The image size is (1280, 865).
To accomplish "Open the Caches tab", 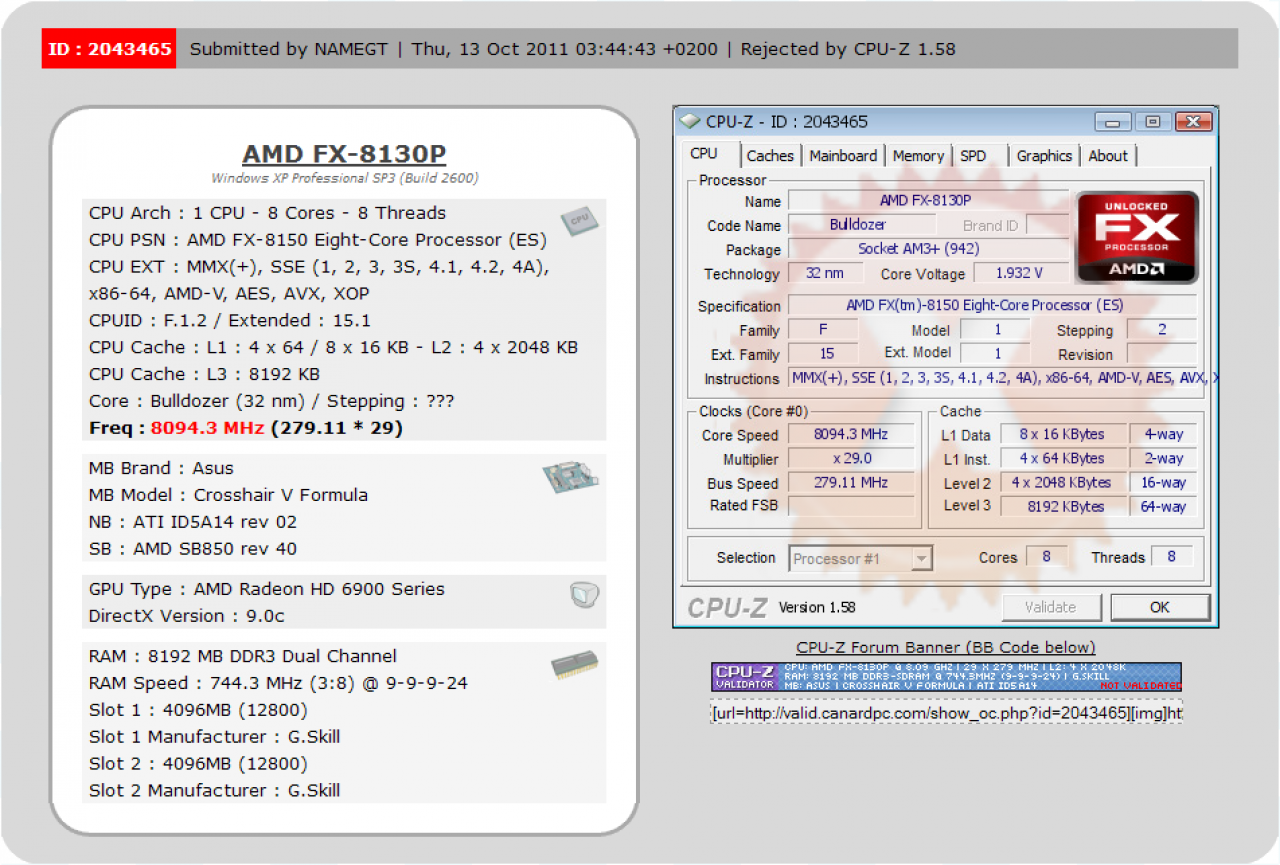I will [770, 156].
